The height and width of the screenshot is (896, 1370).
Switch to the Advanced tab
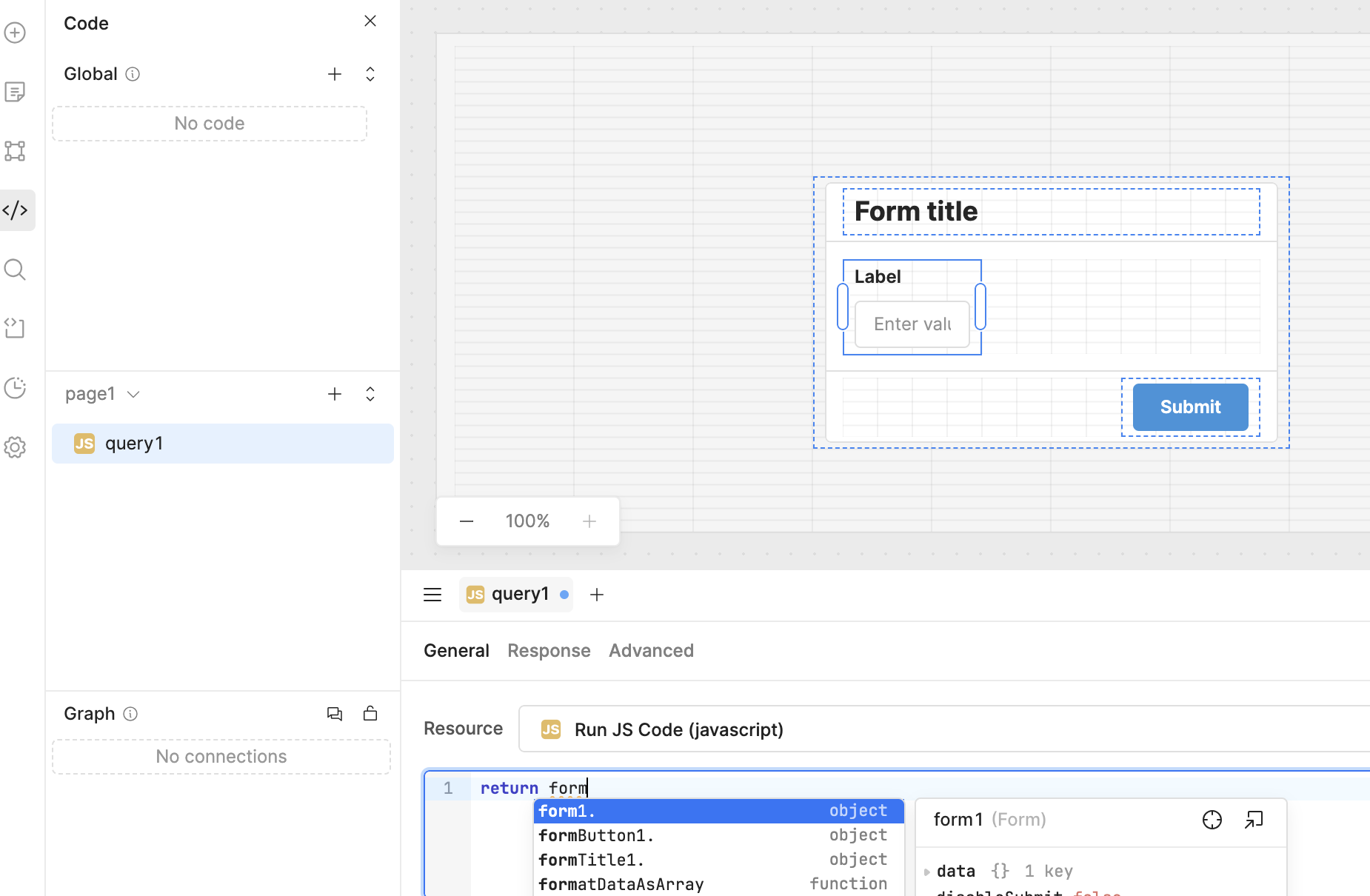(651, 651)
